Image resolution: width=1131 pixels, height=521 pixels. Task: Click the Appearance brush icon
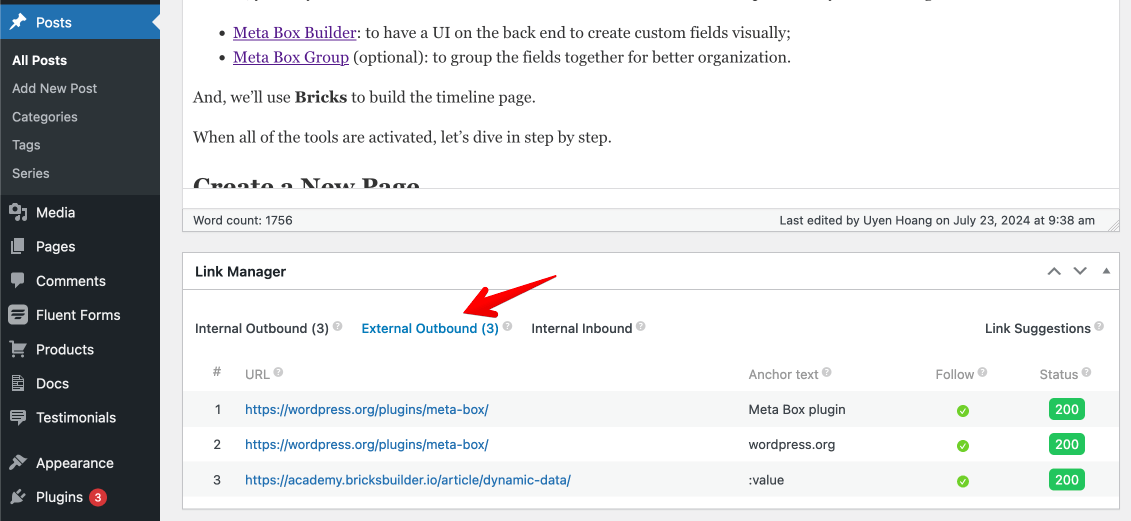click(x=18, y=463)
